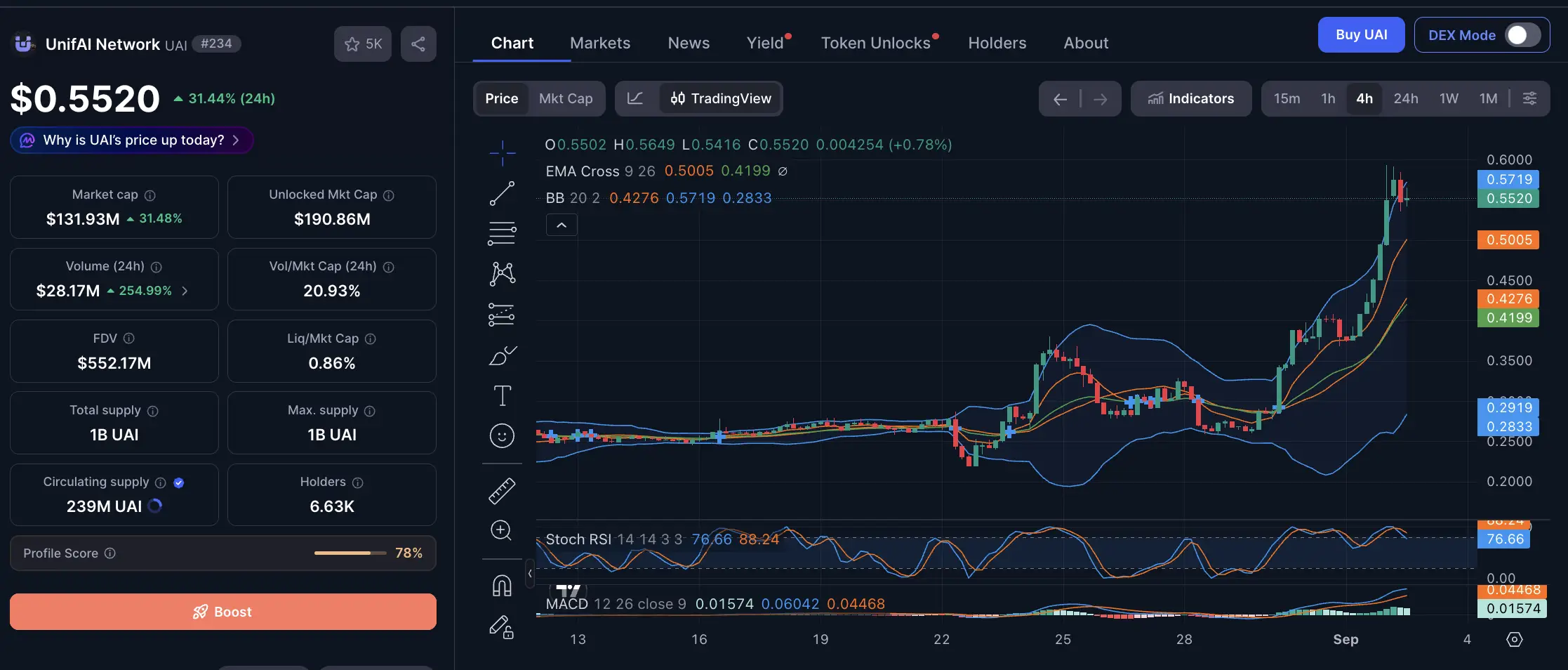
Task: Select the text annotation tool
Action: tap(502, 396)
